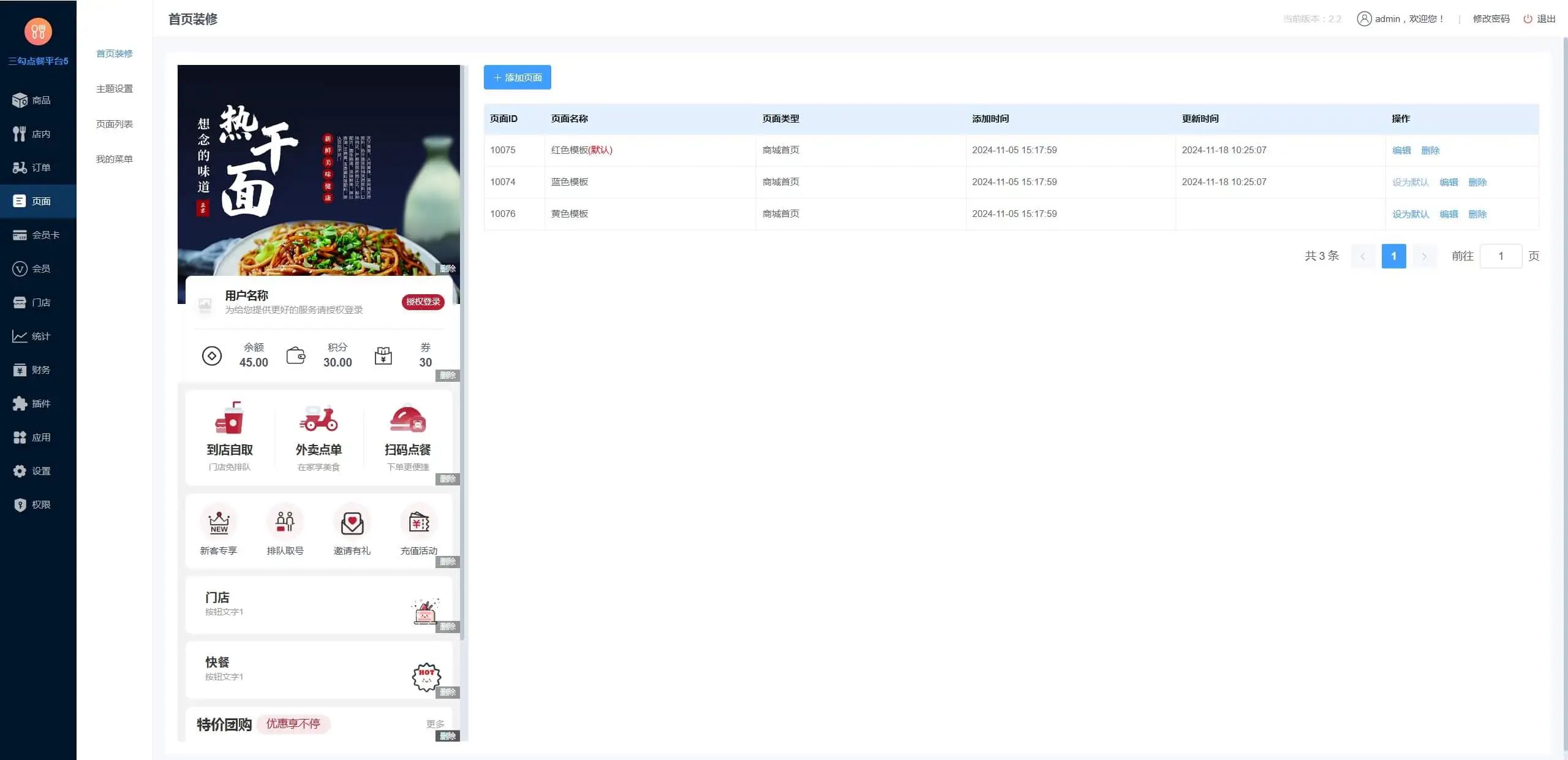Select the 统计 statistics chart icon
The height and width of the screenshot is (760, 1568).
pos(20,336)
